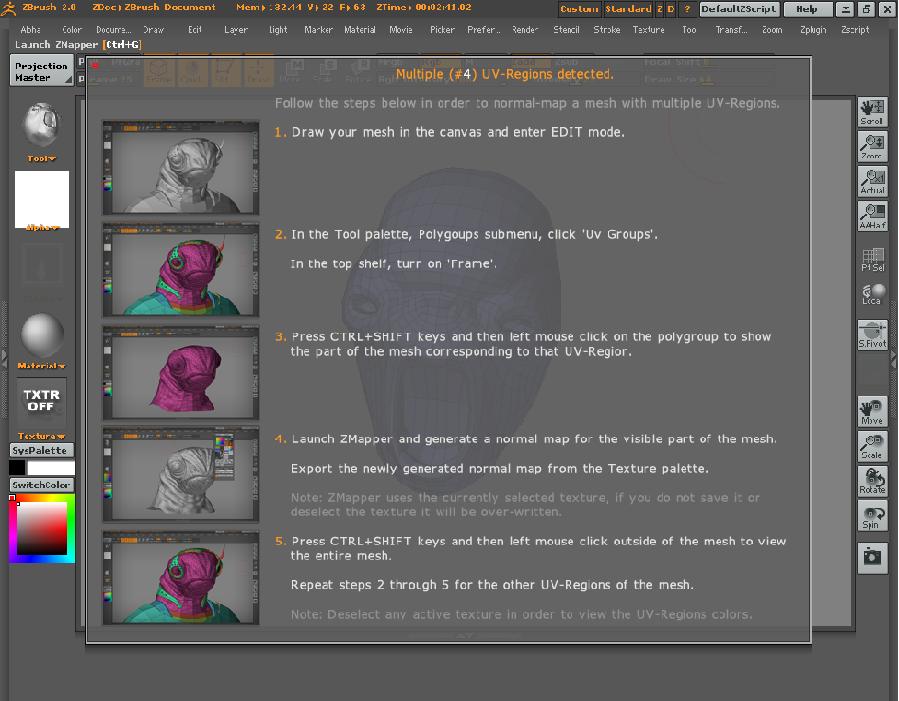Click step 2 UV Groups thumbnail
Image resolution: width=899 pixels, height=701 pixels.
pos(181,270)
